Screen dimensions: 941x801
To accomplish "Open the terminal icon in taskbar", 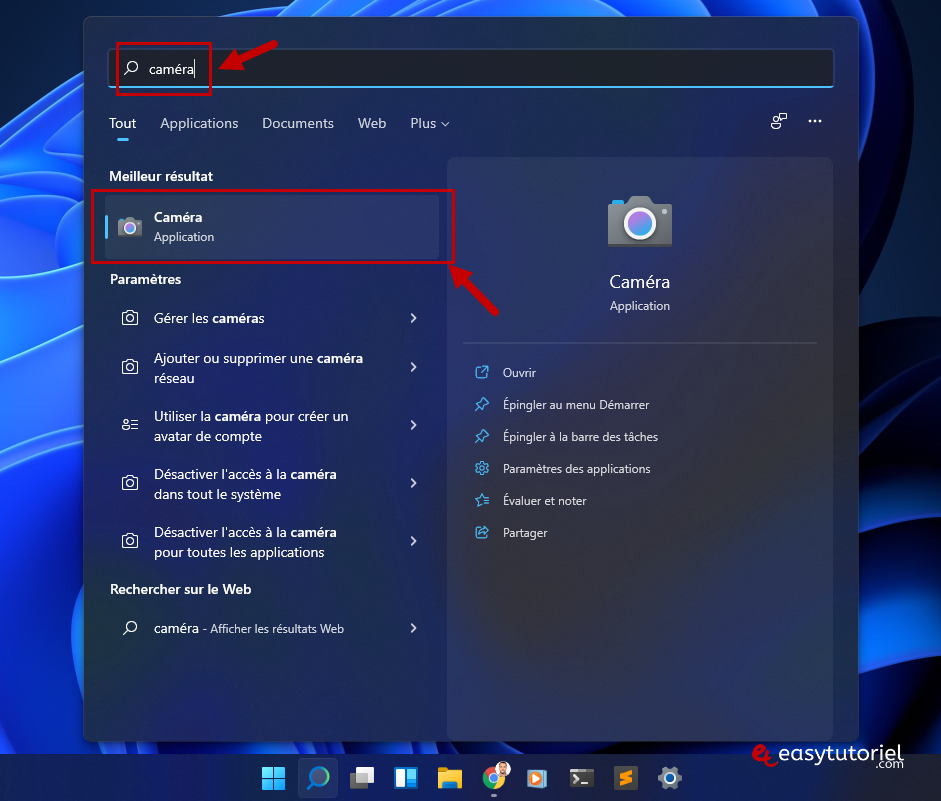I will (x=582, y=779).
